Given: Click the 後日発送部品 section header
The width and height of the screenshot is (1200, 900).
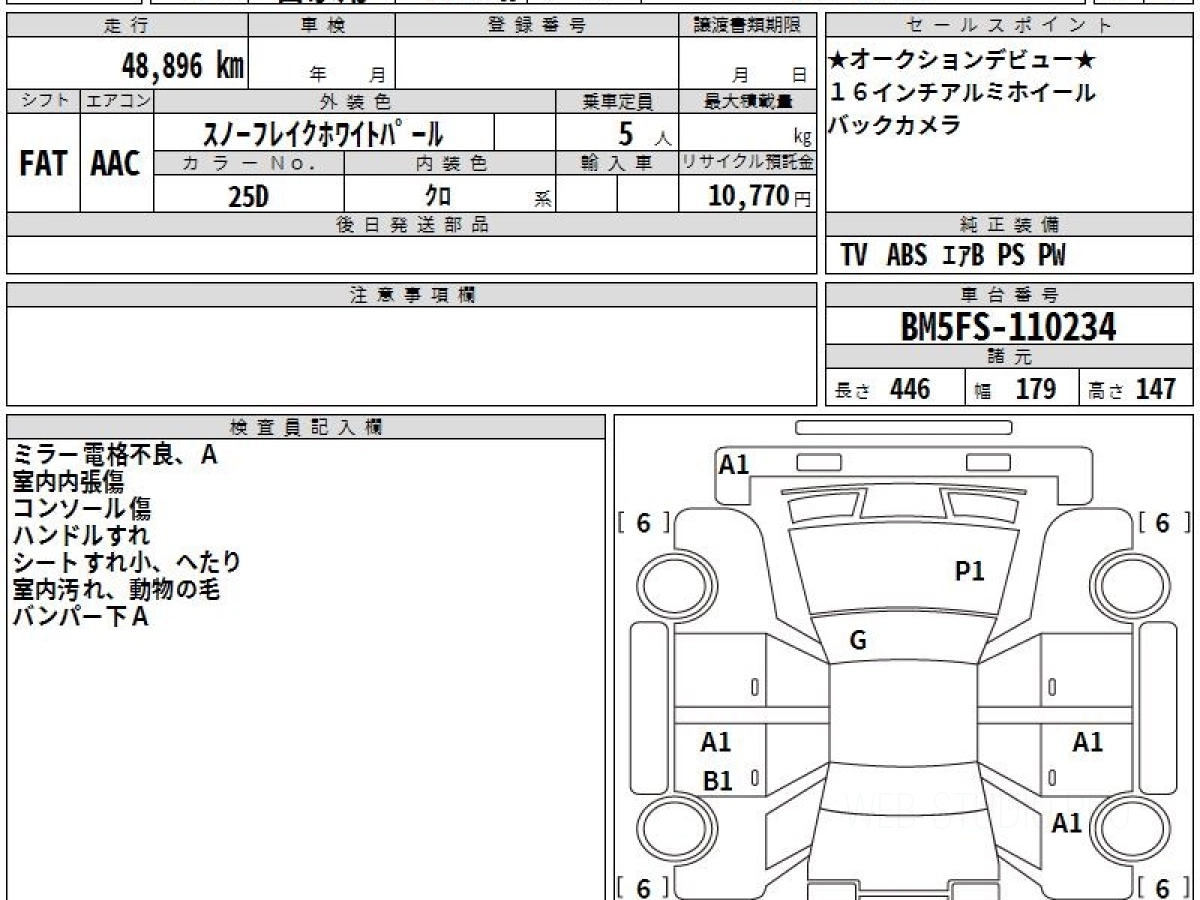Looking at the screenshot, I should (x=411, y=225).
